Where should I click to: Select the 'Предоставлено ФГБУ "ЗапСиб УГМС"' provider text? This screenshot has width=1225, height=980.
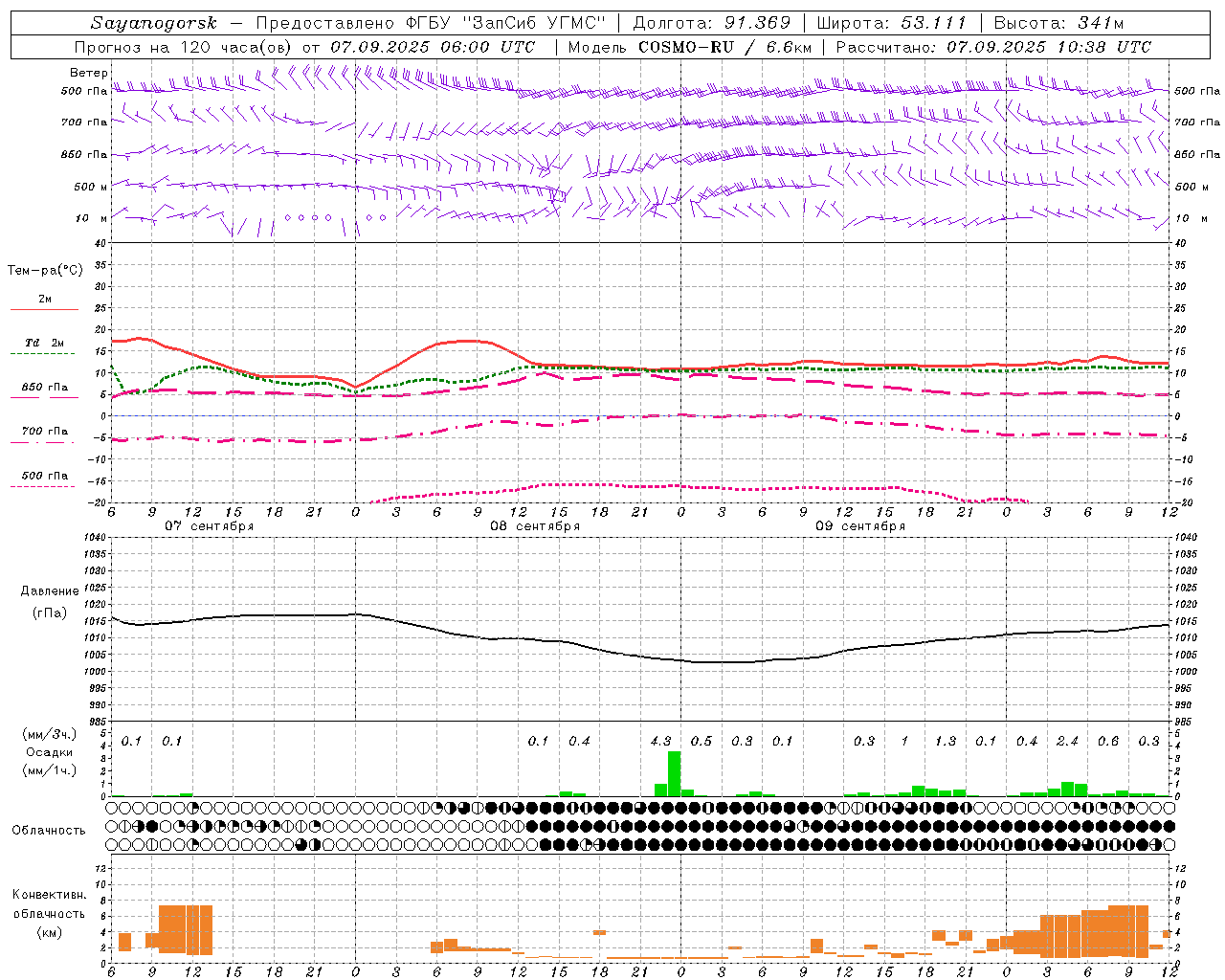point(431,23)
